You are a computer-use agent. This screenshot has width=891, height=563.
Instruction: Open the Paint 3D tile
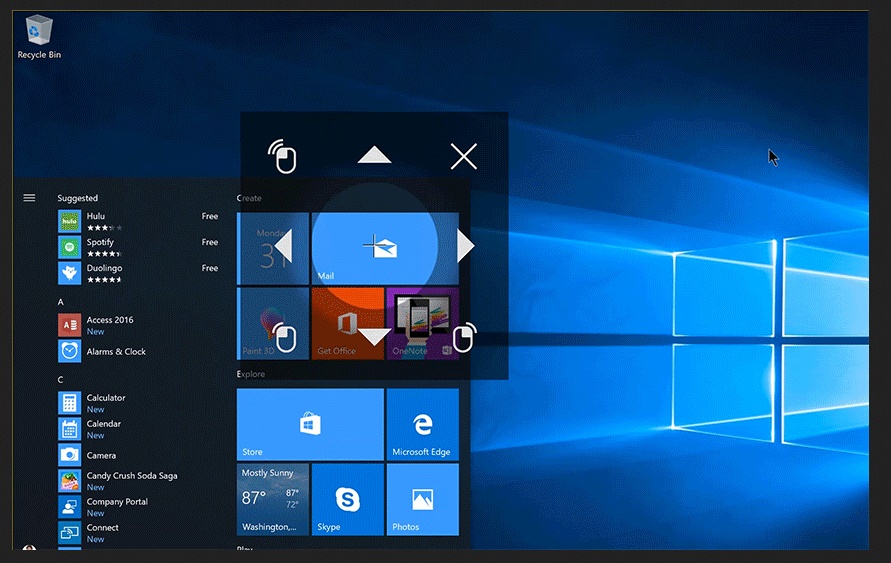pos(273,323)
